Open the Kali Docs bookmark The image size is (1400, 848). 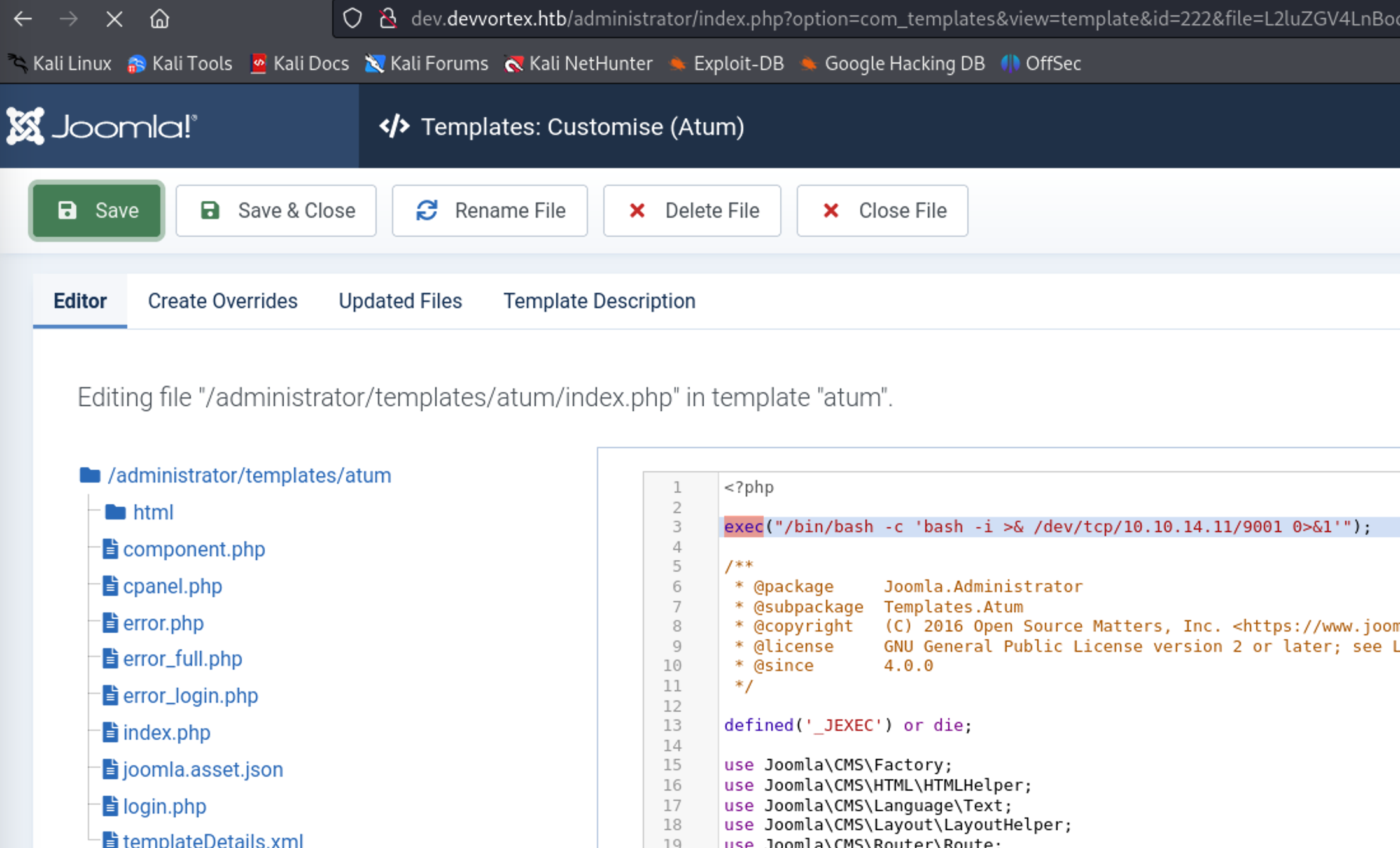[300, 63]
